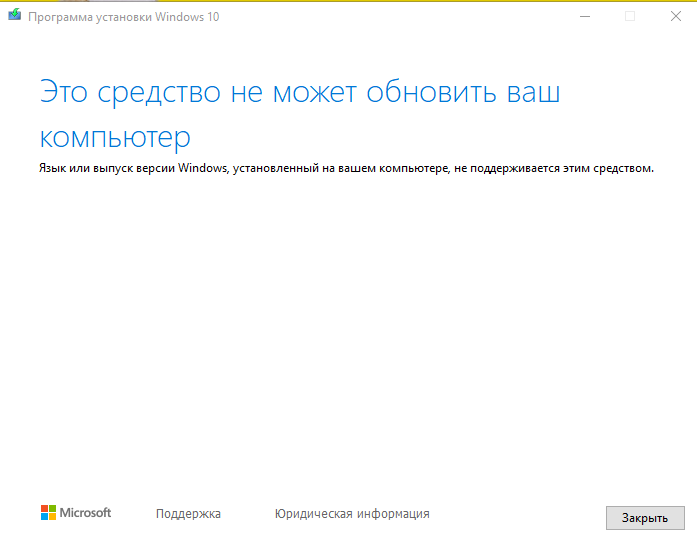This screenshot has height=555, width=697.
Task: Minimize the setup window
Action: point(585,16)
